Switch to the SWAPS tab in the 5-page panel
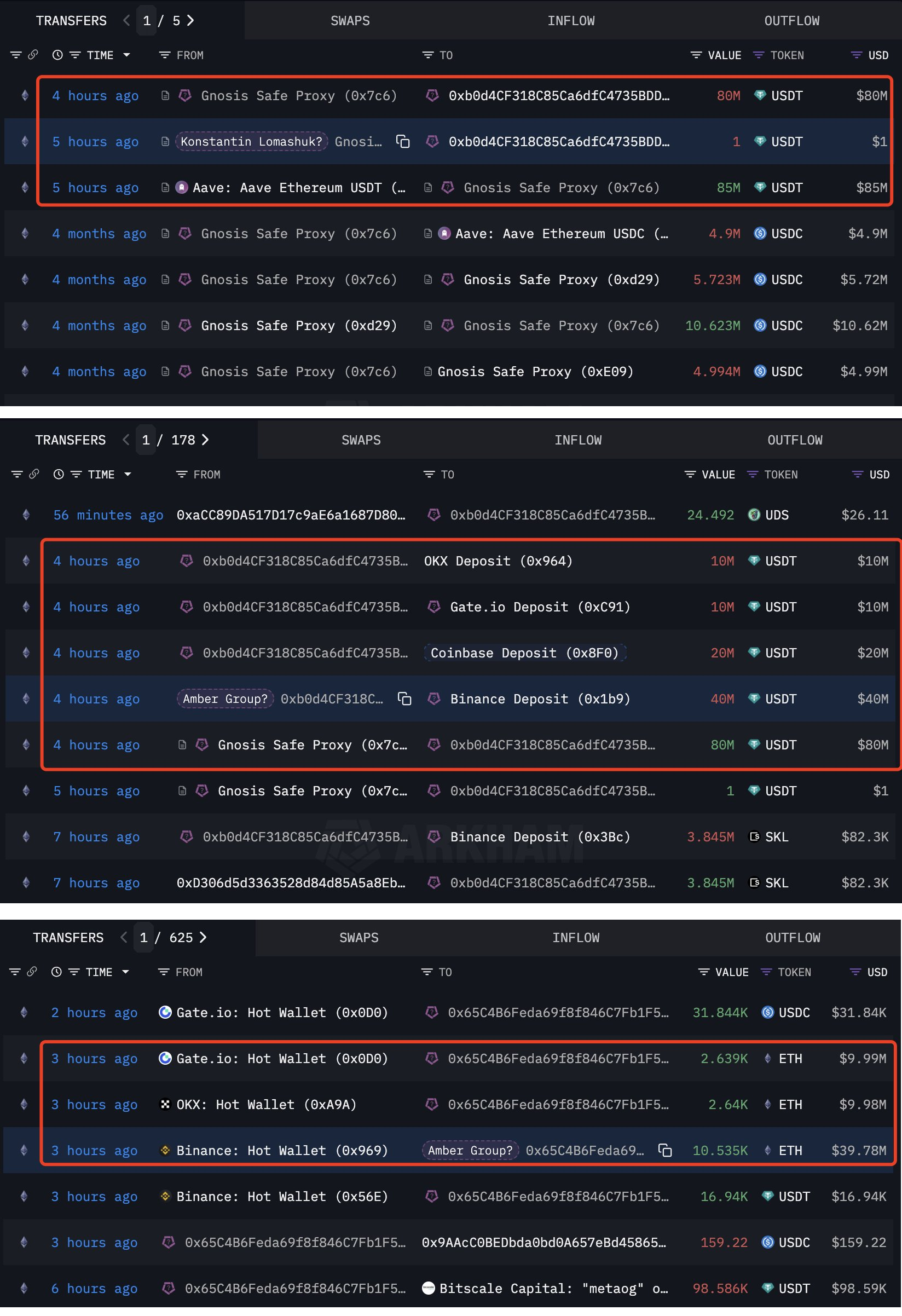Viewport: 902px width, 1316px height. (350, 21)
